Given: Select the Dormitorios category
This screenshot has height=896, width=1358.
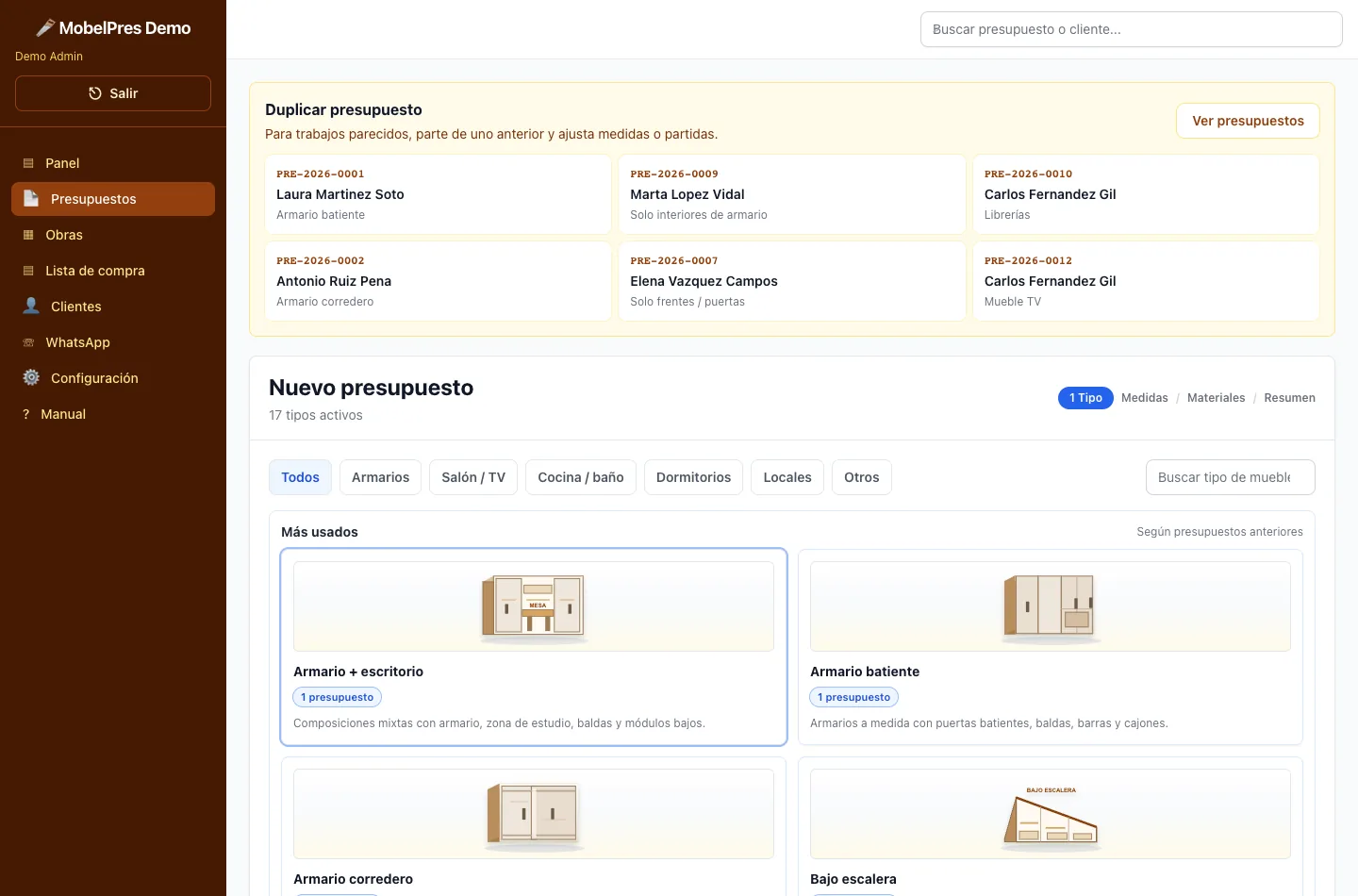Looking at the screenshot, I should click(x=693, y=477).
